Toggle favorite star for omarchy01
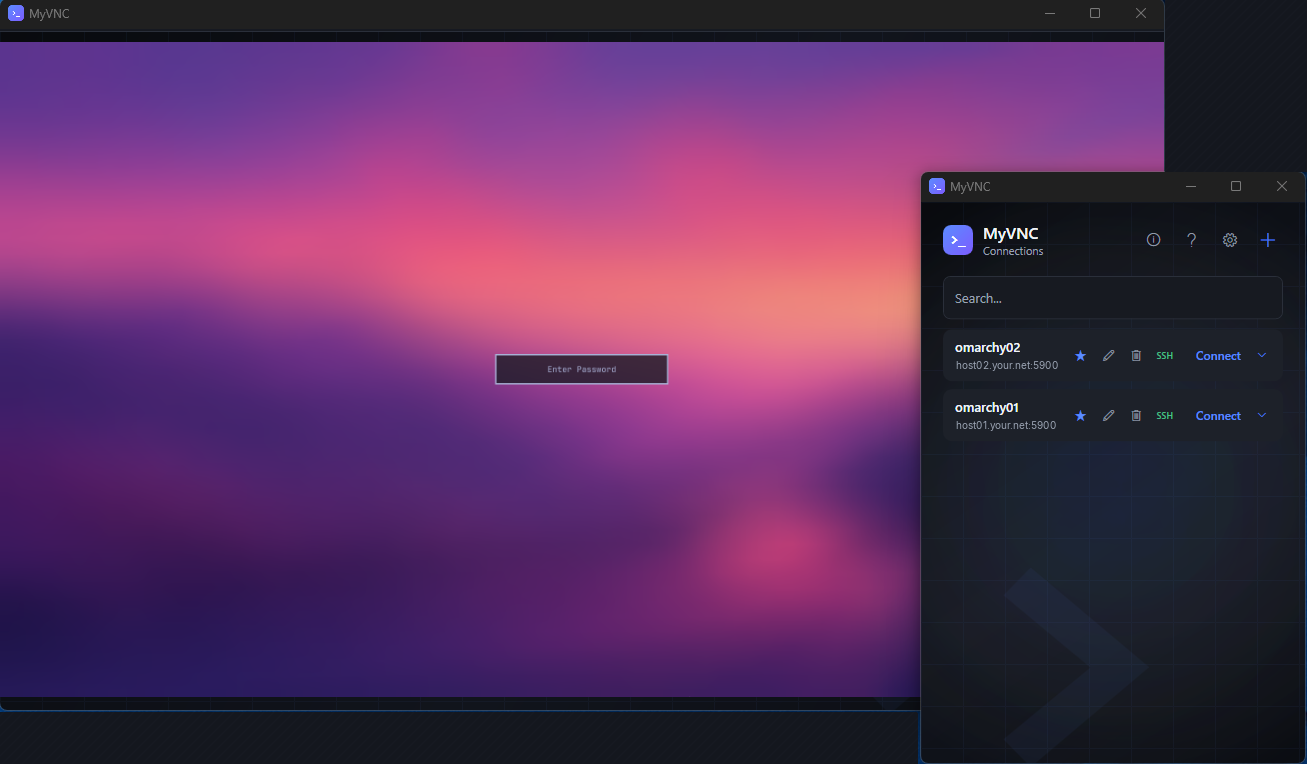 click(1080, 416)
